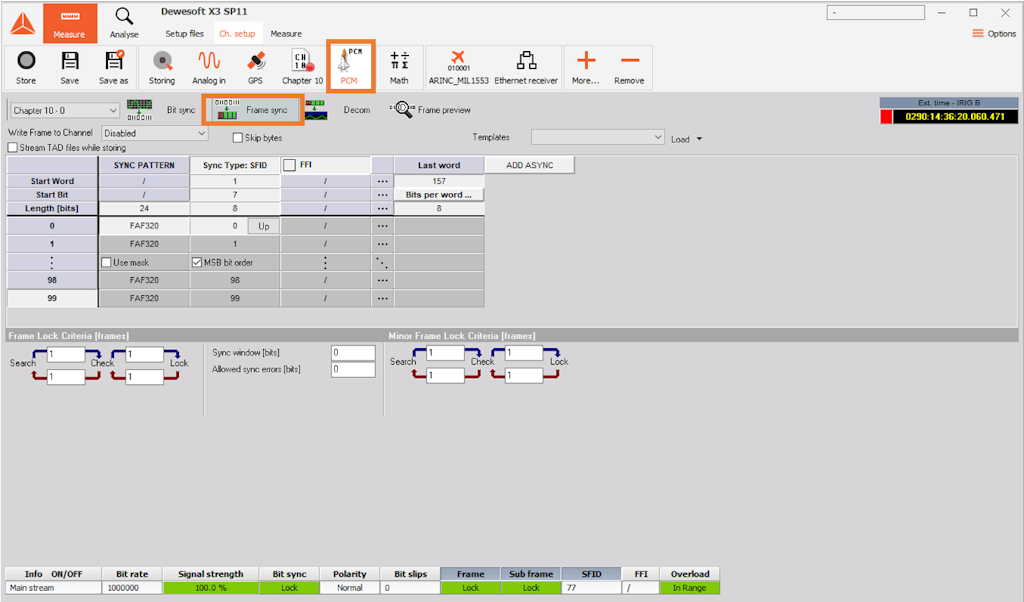The height and width of the screenshot is (602, 1024).
Task: Click SFID value 77 in status bar
Action: (x=591, y=588)
